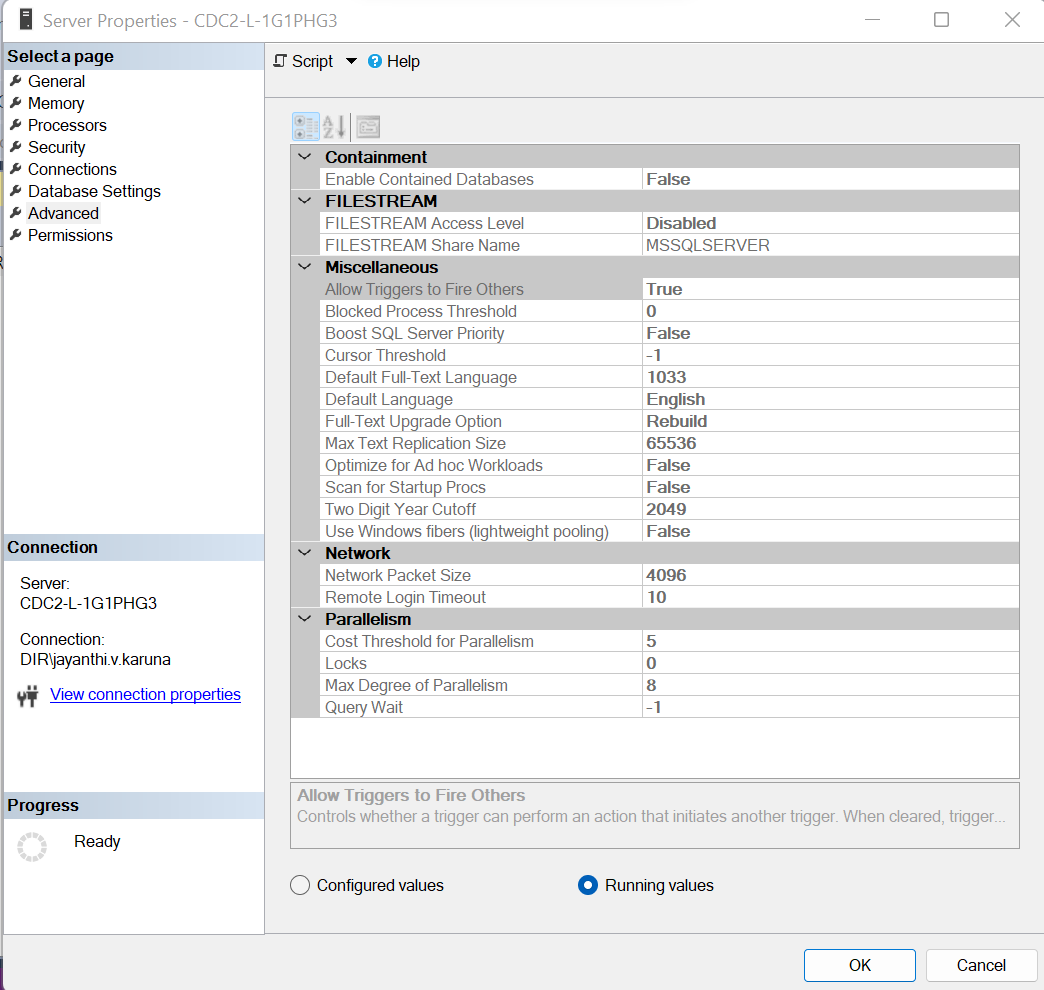Select the Scan for Startup Procs row
The image size is (1044, 990).
coord(669,487)
